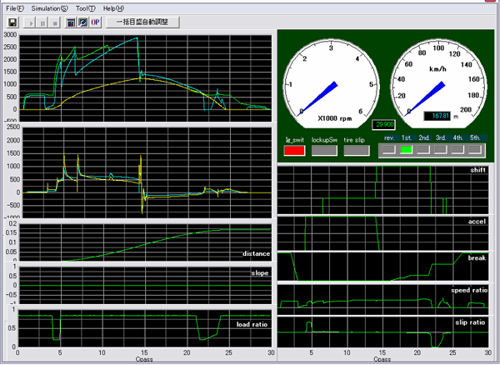Toggle the red ig_swit indicator
Image resolution: width=500 pixels, height=365 pixels.
pos(294,150)
